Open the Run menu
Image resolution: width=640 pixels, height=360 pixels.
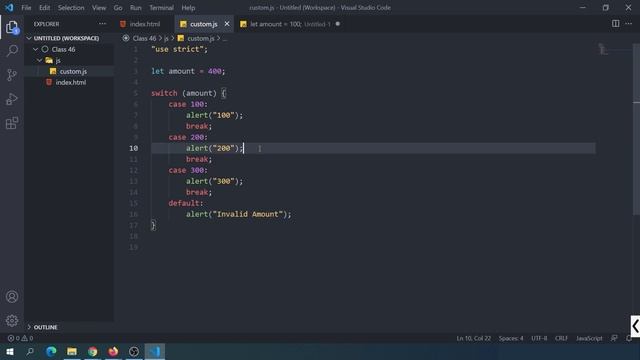pyautogui.click(x=136, y=8)
